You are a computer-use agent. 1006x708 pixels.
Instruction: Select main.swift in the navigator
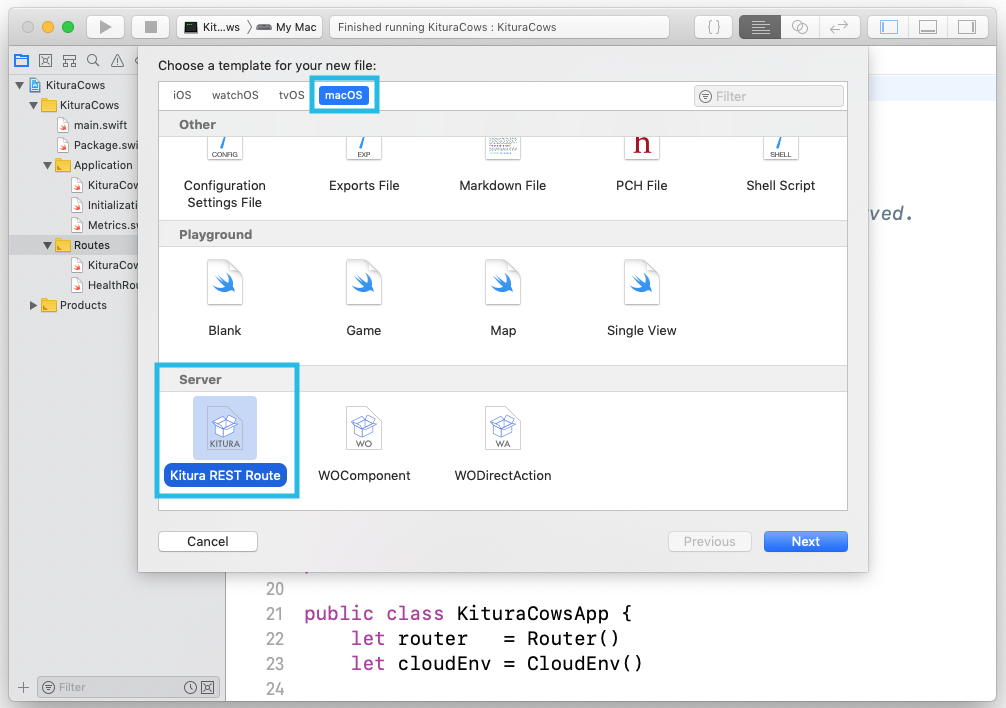[92, 125]
